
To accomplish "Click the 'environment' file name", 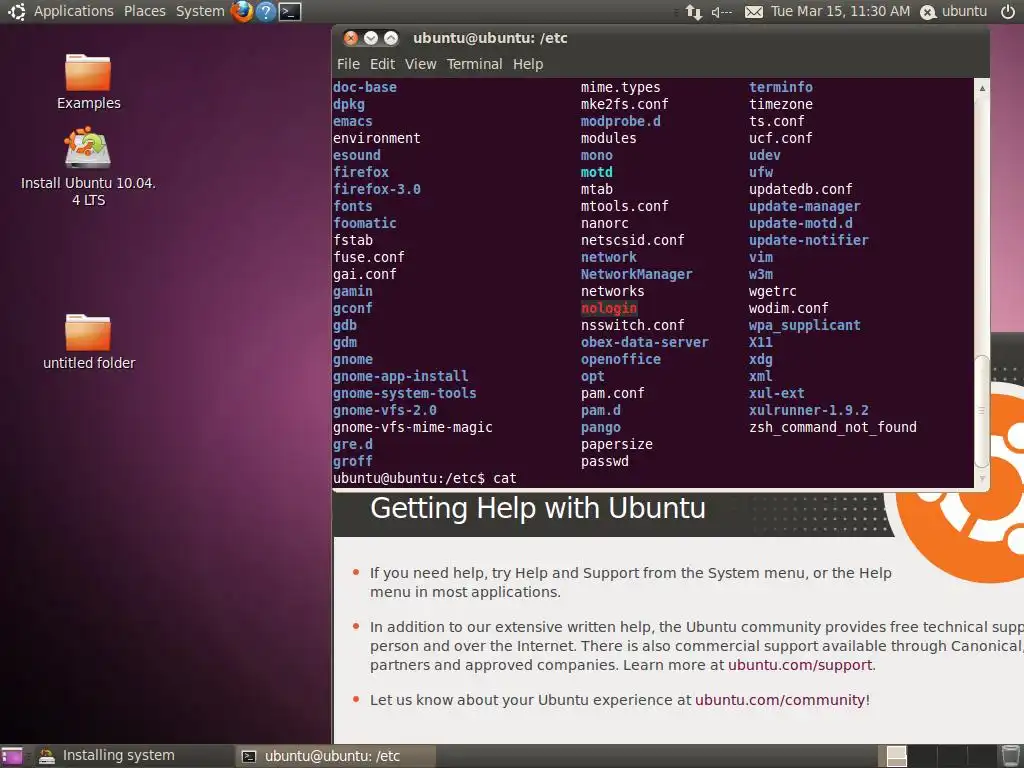I will 377,138.
